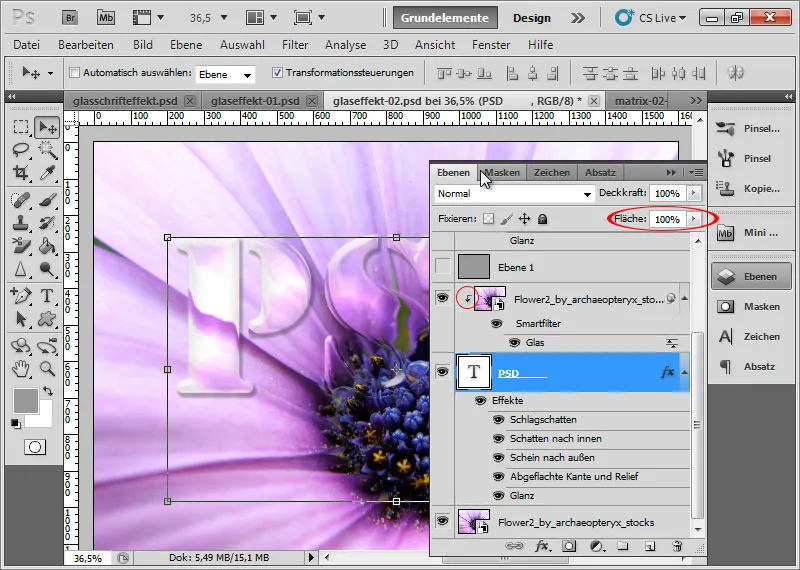
Task: Open the blend mode Normal dropdown
Action: (x=514, y=193)
